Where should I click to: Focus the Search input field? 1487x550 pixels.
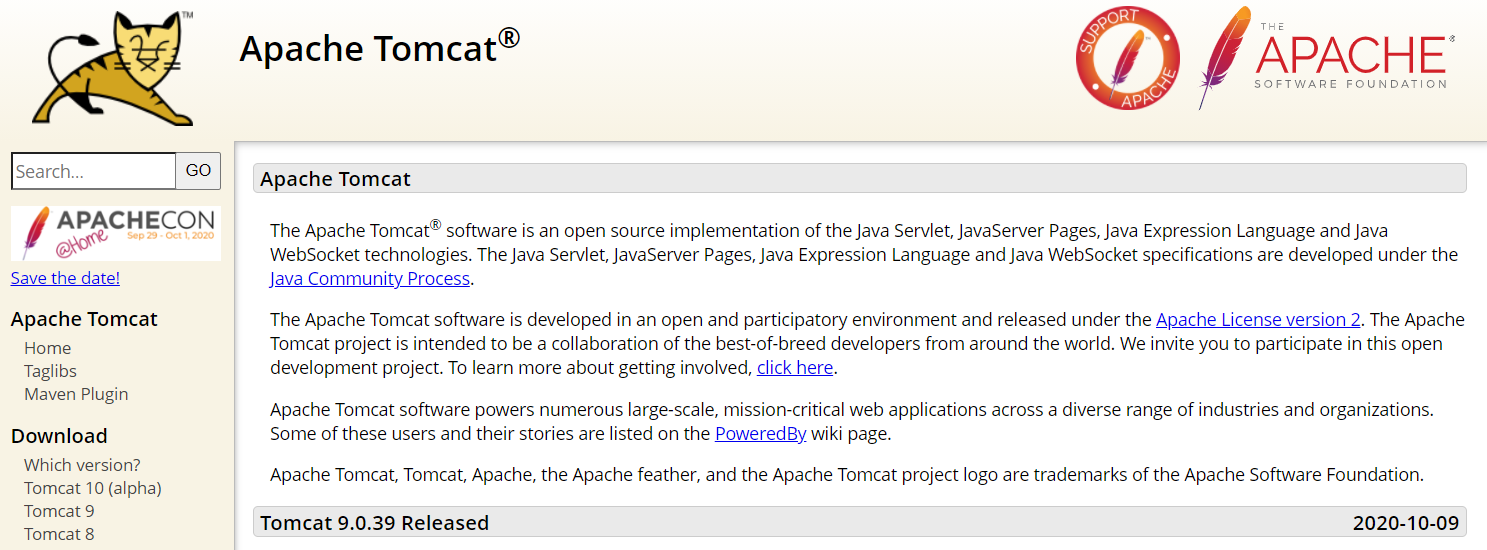(x=94, y=171)
